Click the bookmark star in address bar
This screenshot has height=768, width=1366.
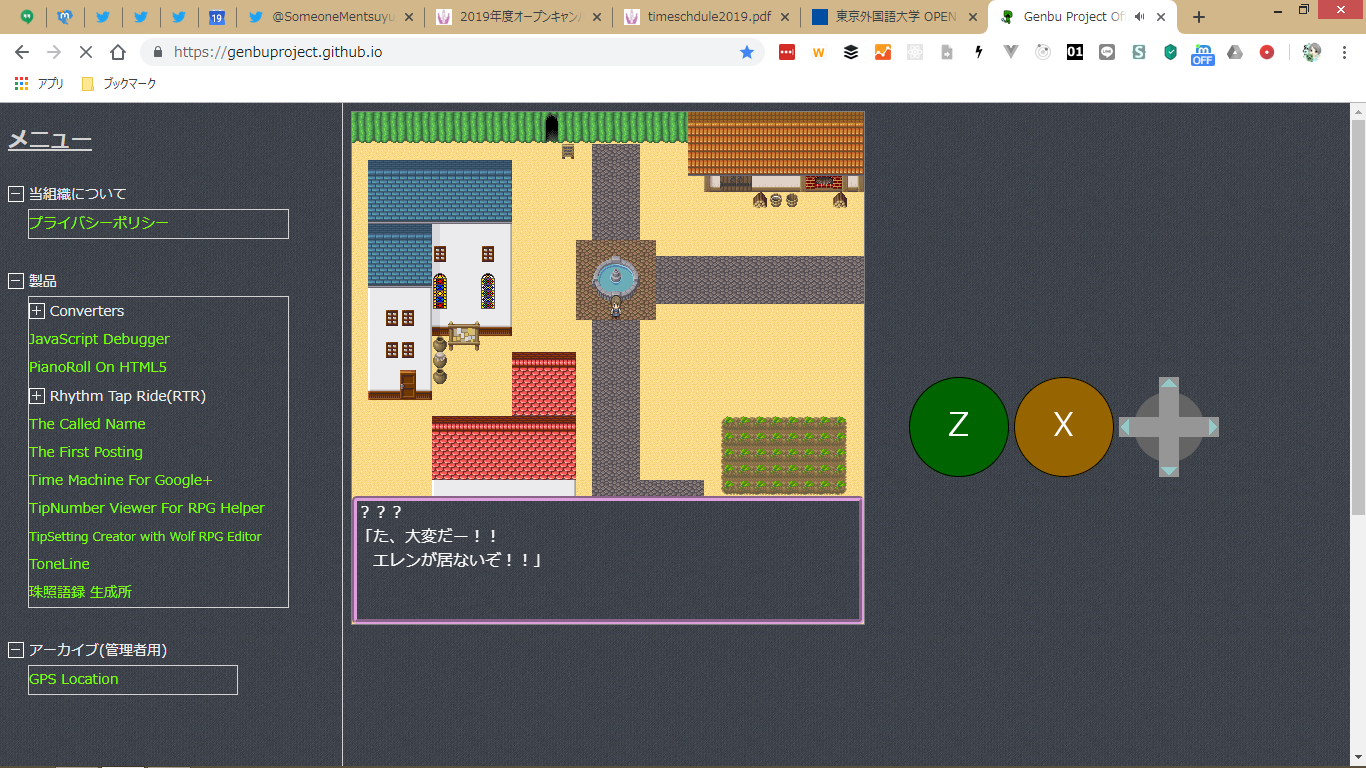746,52
